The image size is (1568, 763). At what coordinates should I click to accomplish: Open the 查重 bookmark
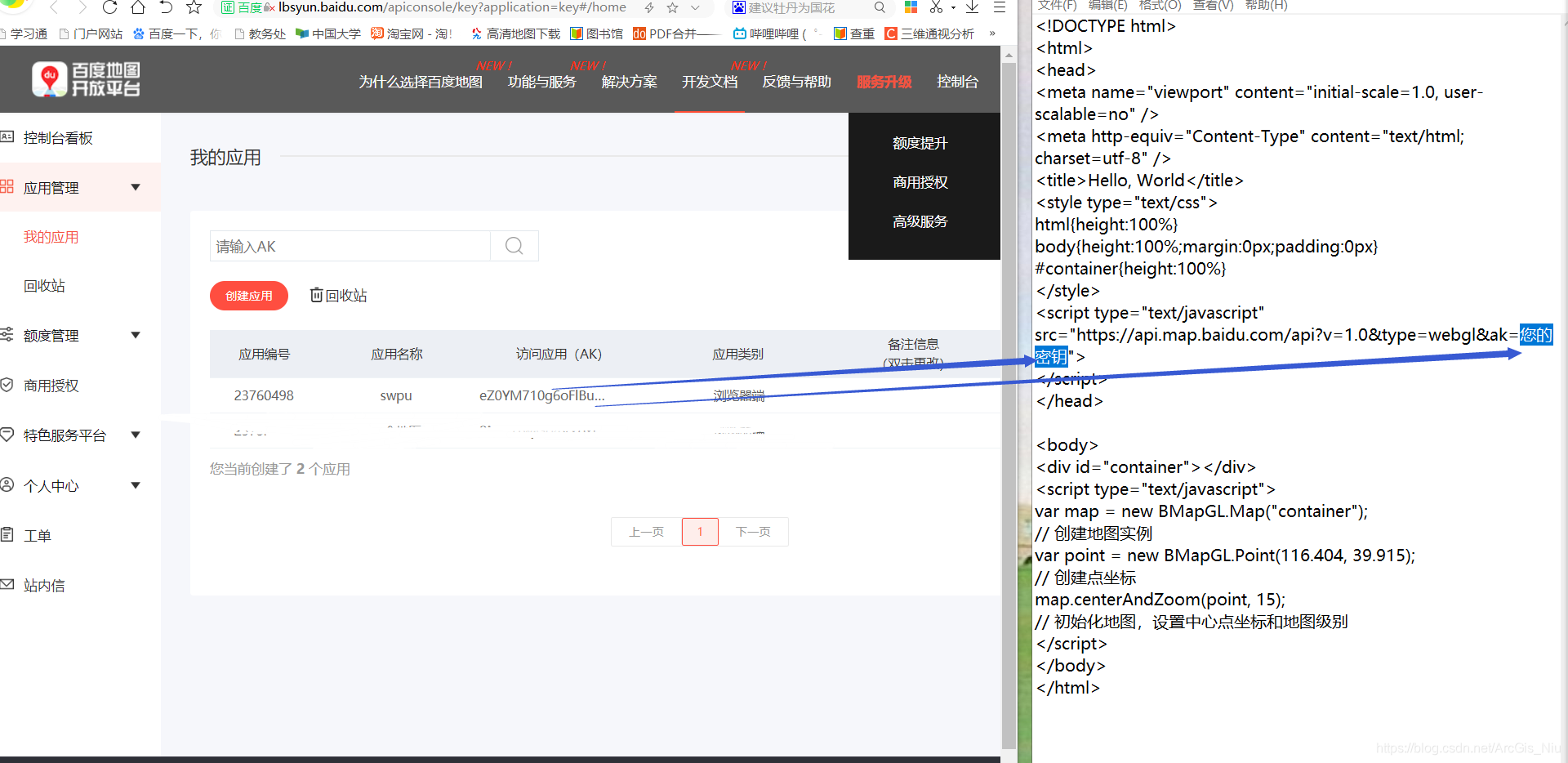tap(853, 33)
